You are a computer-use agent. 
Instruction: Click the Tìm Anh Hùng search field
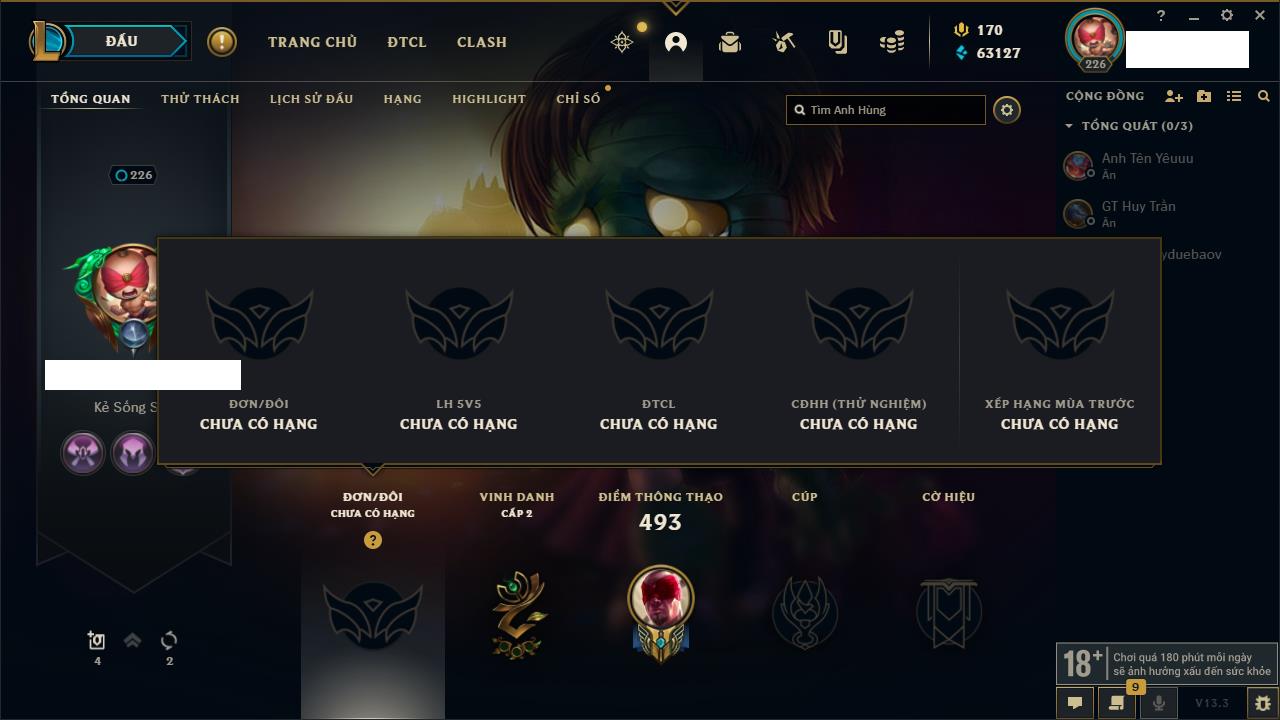coord(886,110)
